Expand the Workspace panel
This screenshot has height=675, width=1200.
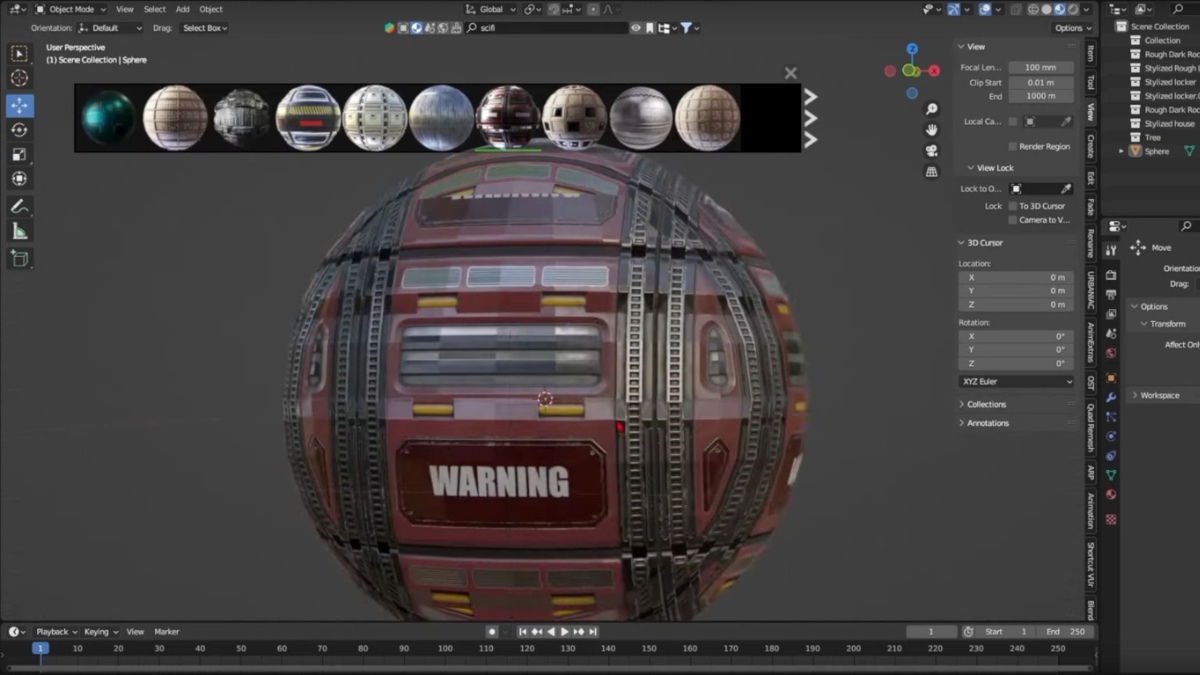[x=1160, y=395]
